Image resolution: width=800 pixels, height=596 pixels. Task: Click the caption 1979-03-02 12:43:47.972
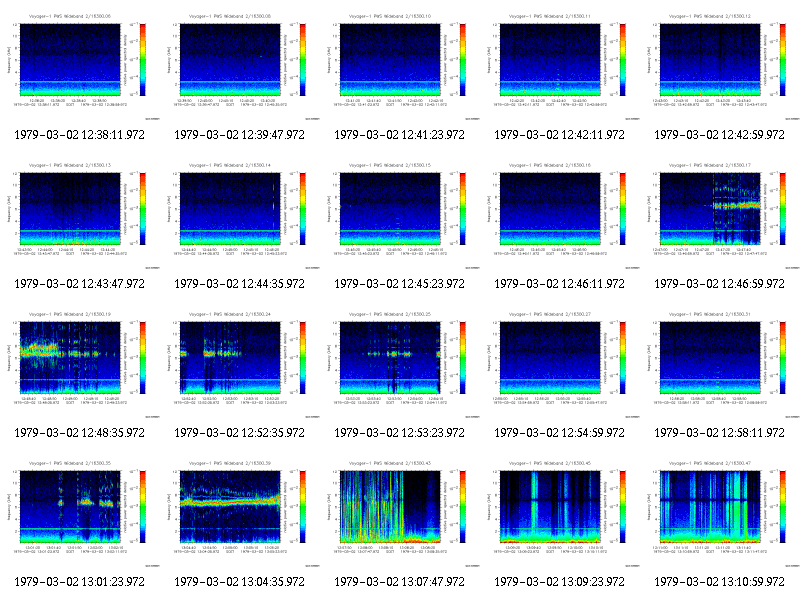[x=80, y=284]
